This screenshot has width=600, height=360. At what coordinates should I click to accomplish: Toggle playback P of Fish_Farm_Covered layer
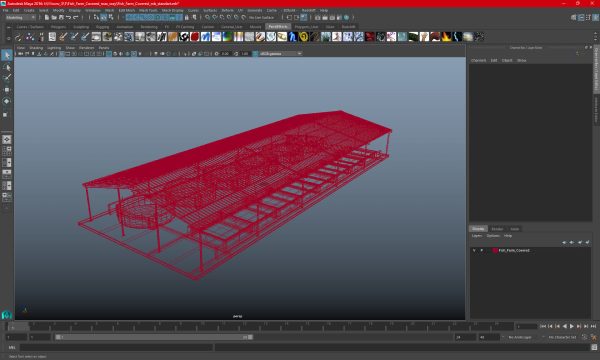tap(482, 251)
